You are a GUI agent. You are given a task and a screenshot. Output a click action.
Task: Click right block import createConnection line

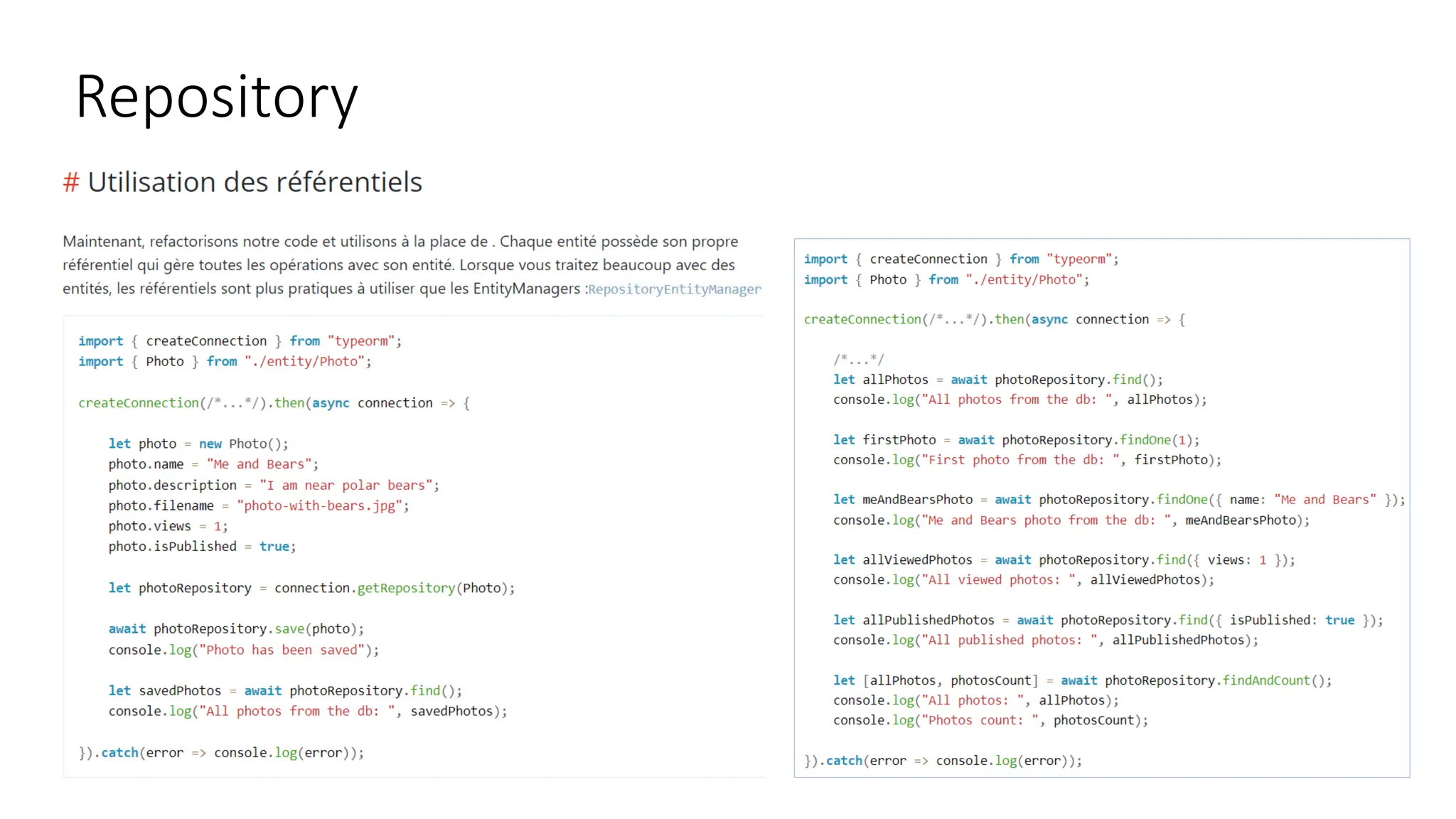[961, 259]
